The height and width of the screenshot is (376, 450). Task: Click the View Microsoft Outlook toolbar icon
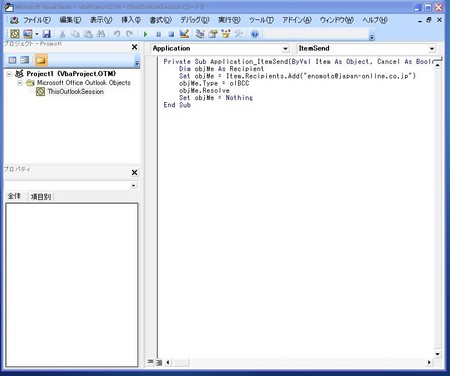pos(15,34)
